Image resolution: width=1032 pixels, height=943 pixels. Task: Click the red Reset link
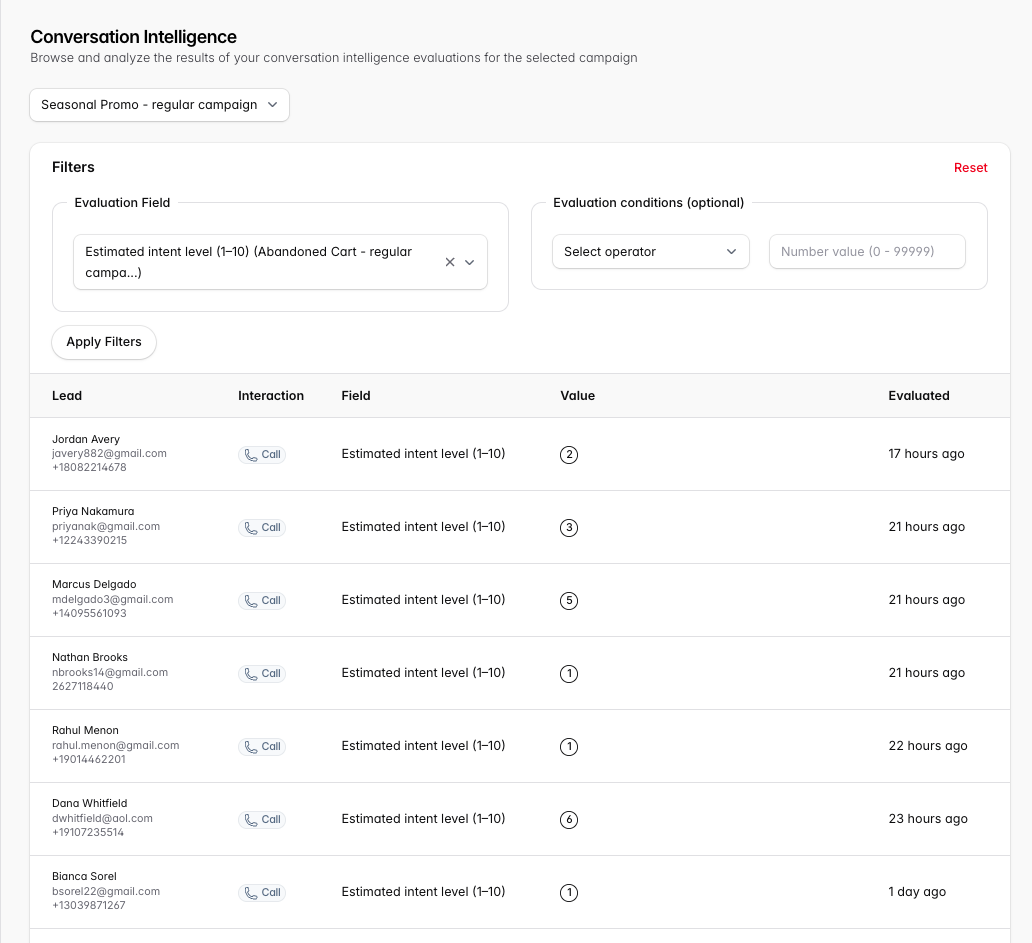pos(970,168)
